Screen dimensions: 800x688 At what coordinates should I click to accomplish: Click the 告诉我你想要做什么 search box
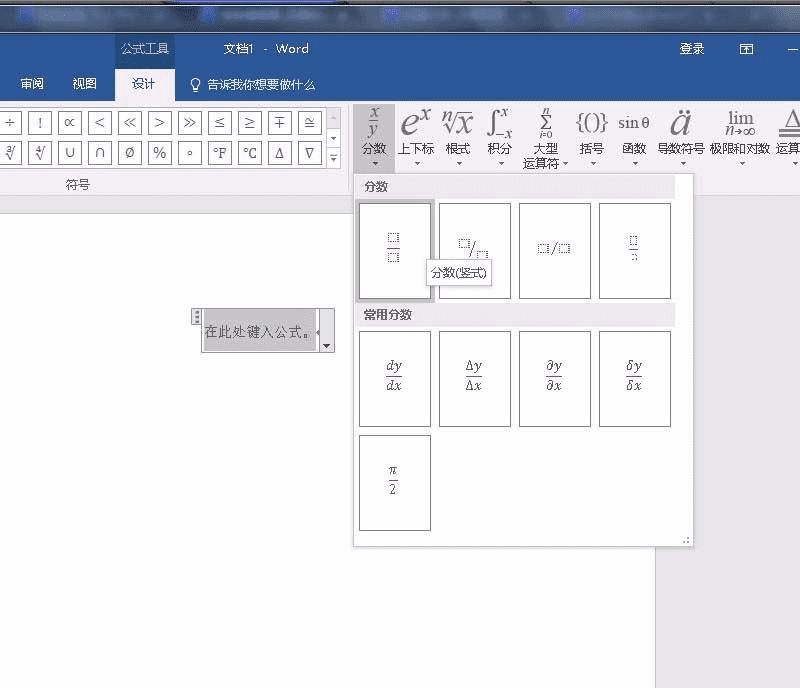point(253,84)
